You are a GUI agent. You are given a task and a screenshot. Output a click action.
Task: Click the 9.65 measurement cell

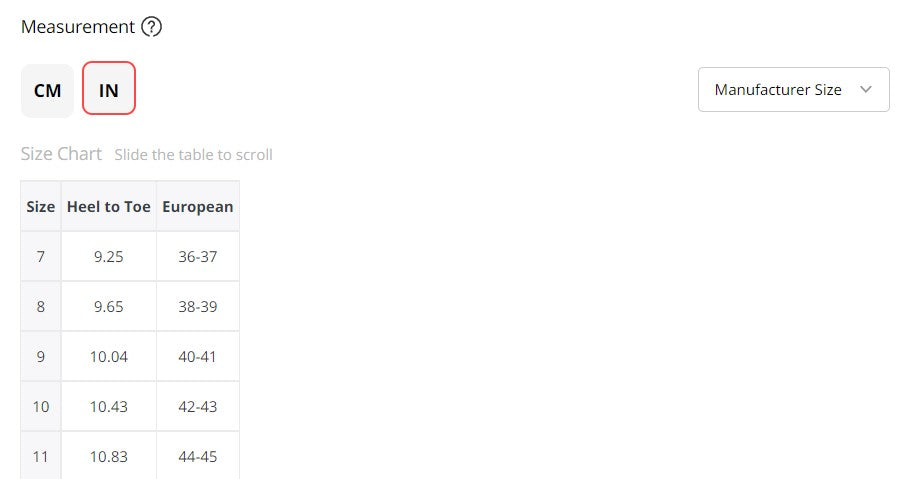(109, 307)
